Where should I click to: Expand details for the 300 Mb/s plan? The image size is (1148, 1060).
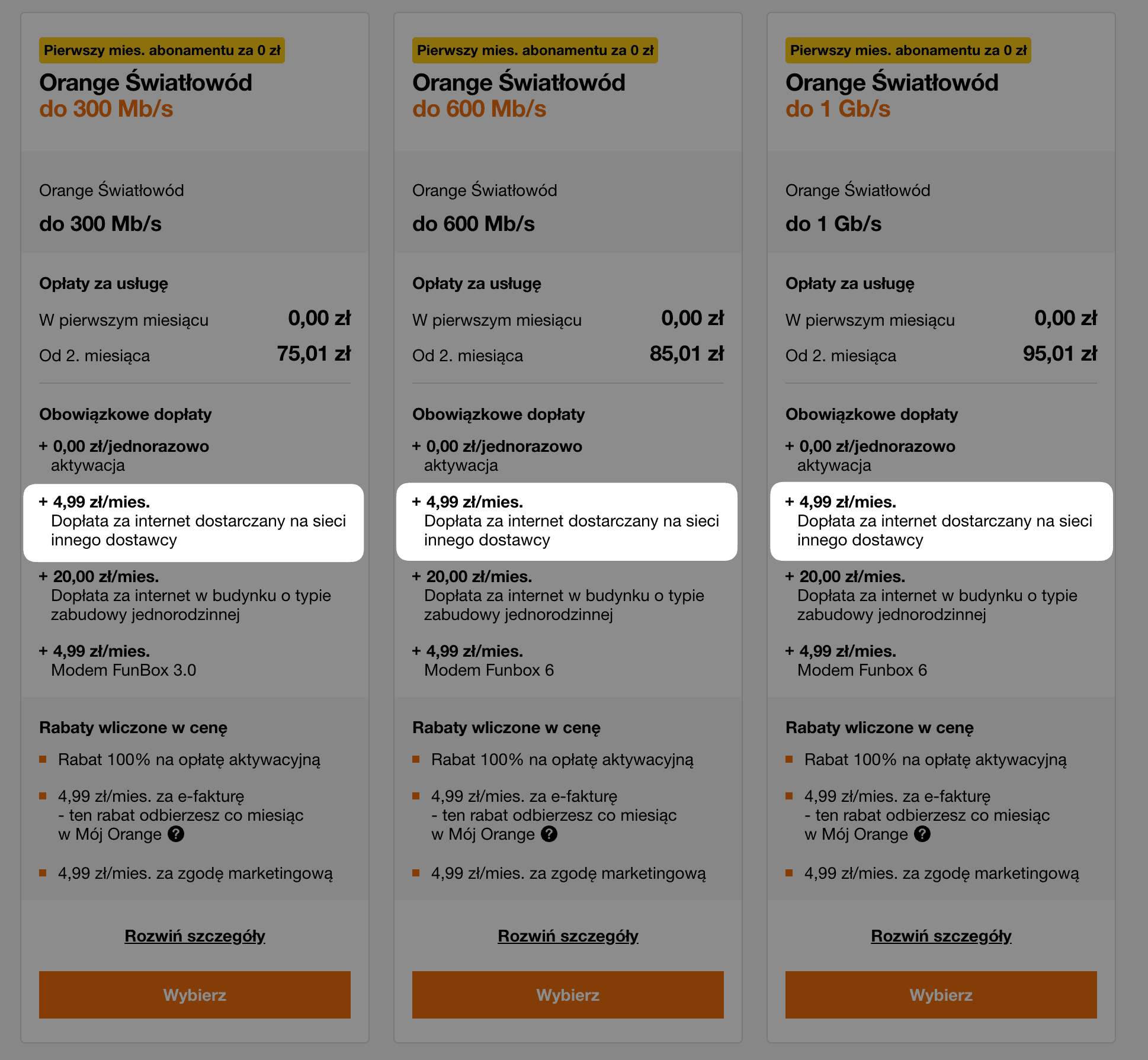(x=195, y=936)
